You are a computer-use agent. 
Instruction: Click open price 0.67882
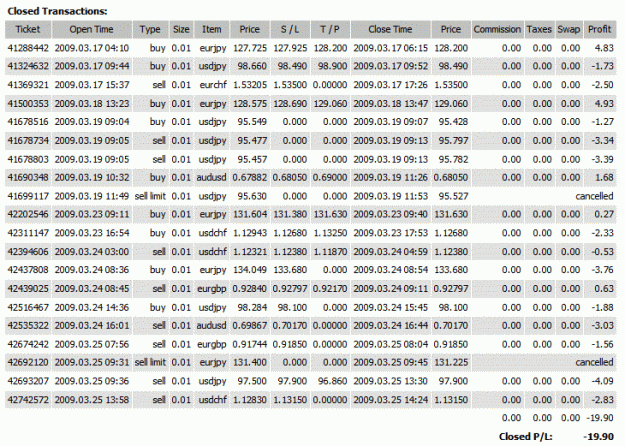pos(250,177)
